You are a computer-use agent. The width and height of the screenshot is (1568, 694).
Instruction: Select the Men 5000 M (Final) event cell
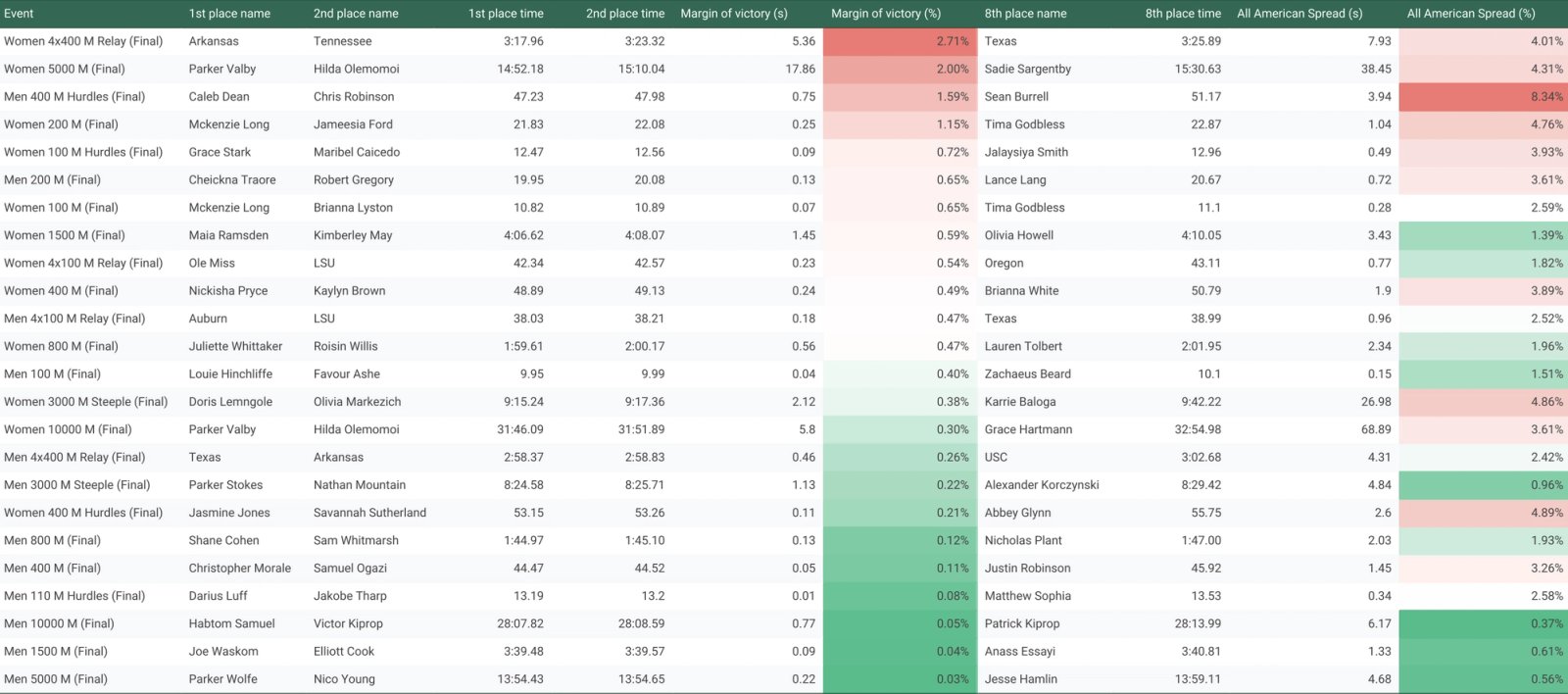coord(56,678)
